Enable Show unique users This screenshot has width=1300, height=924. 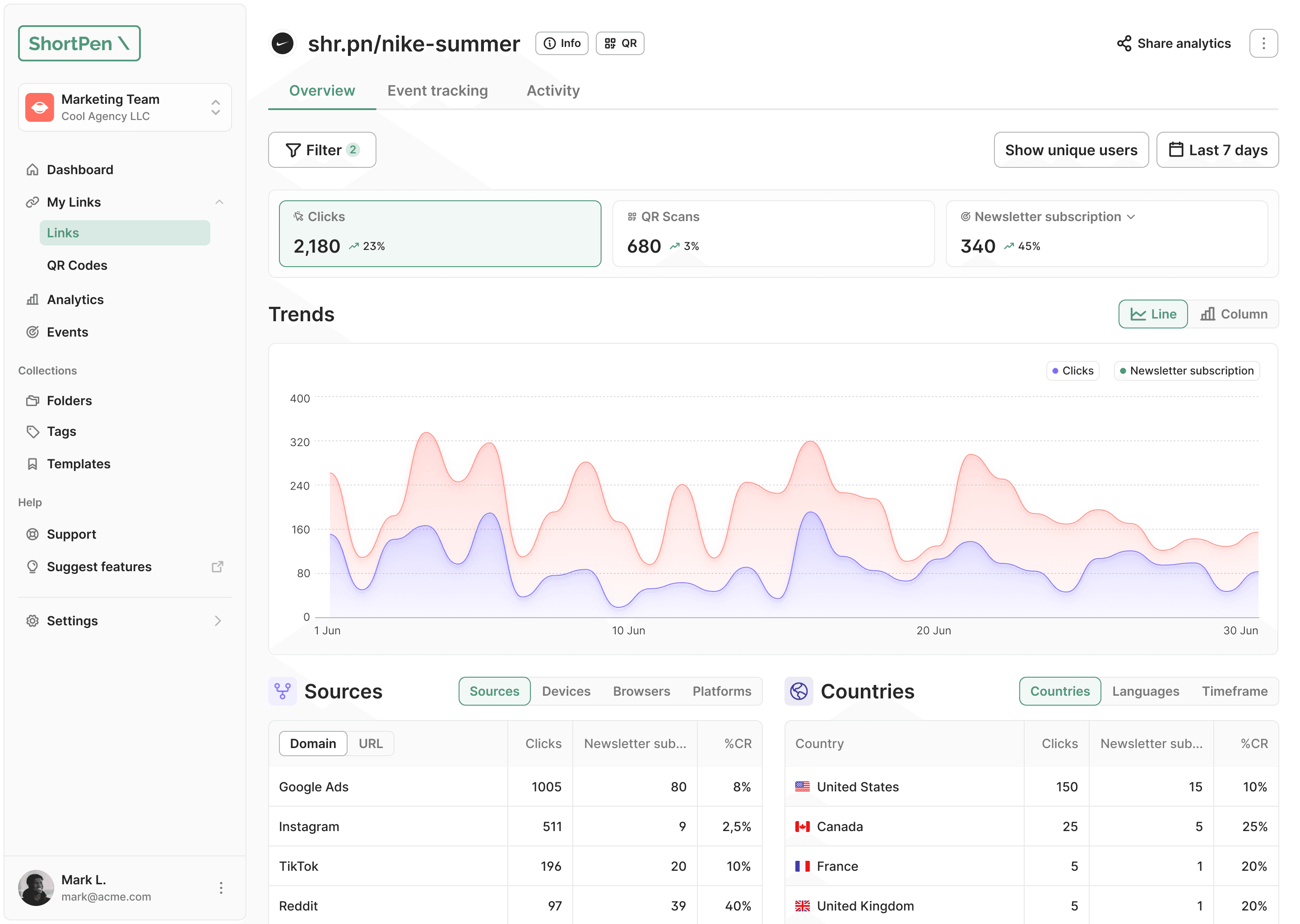point(1071,150)
